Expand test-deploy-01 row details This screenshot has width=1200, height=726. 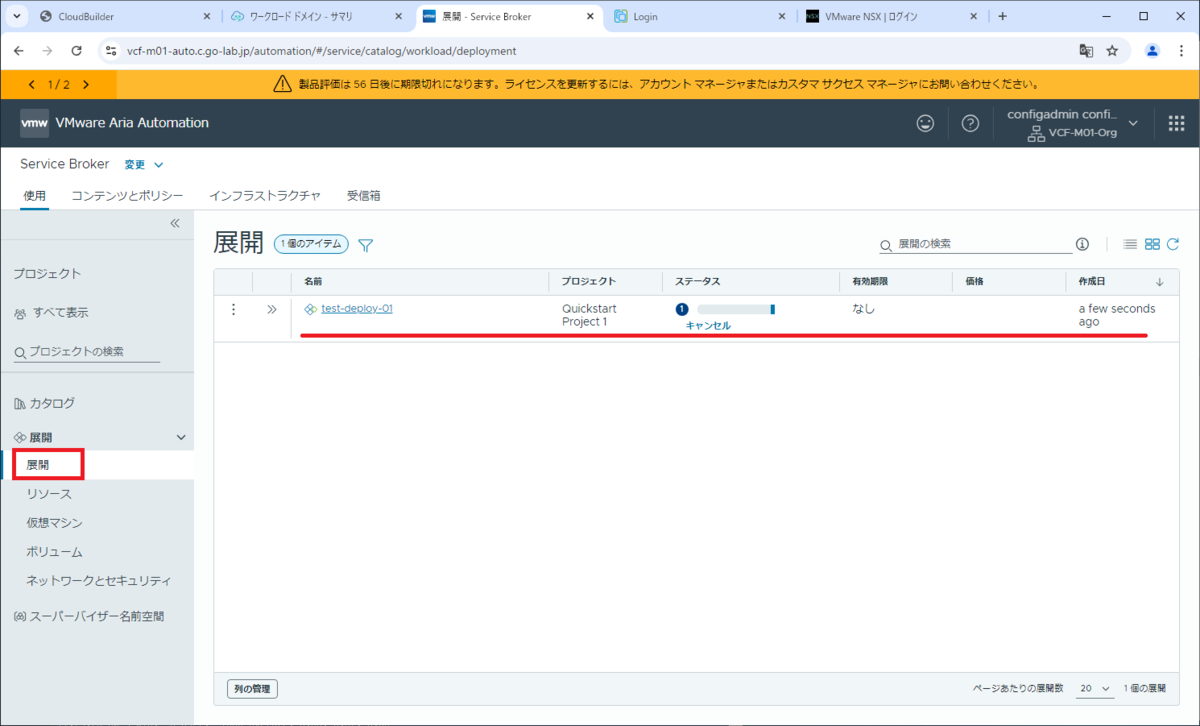271,309
